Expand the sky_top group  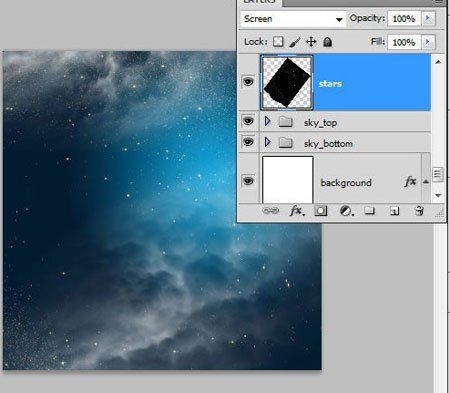267,121
